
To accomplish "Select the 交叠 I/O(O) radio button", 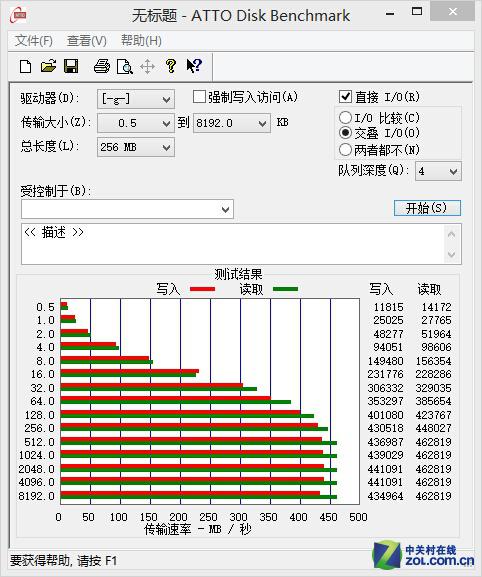I will pos(345,132).
